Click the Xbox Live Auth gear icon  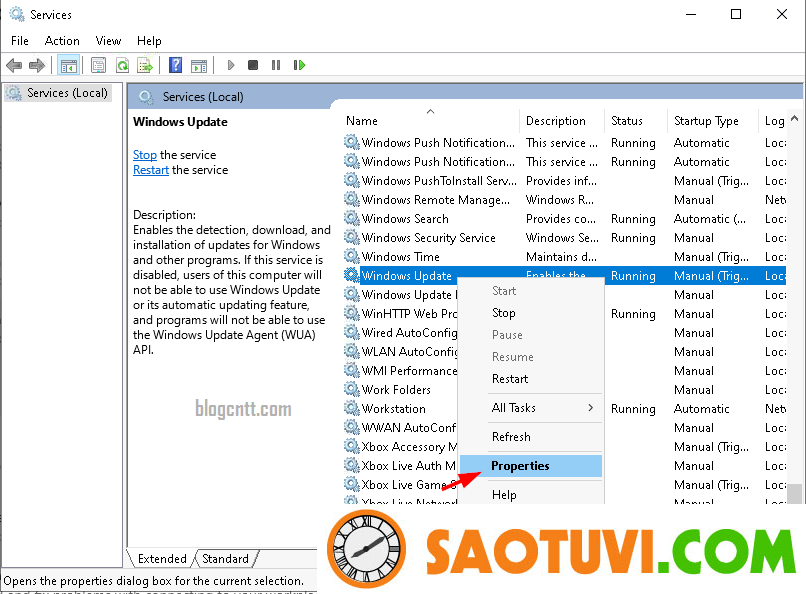point(352,466)
